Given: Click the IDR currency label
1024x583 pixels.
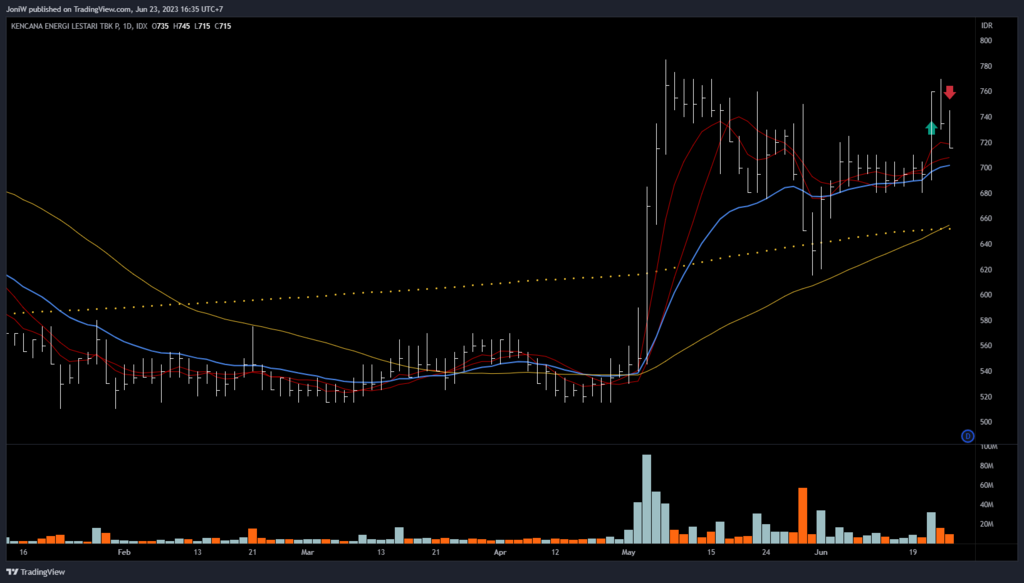Looking at the screenshot, I should pyautogui.click(x=985, y=24).
